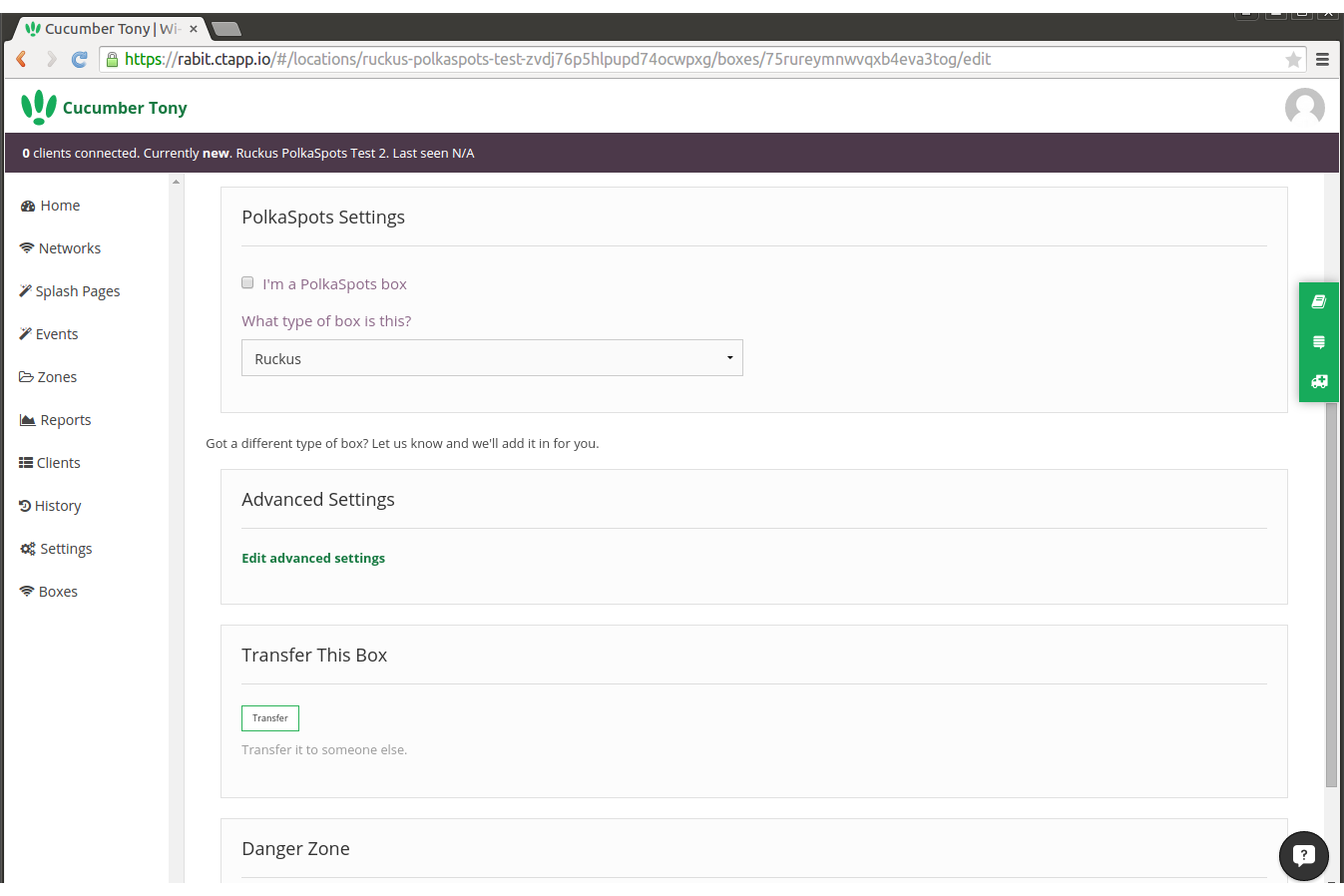The width and height of the screenshot is (1344, 896).
Task: Open Clients from the sidebar
Action: [59, 463]
